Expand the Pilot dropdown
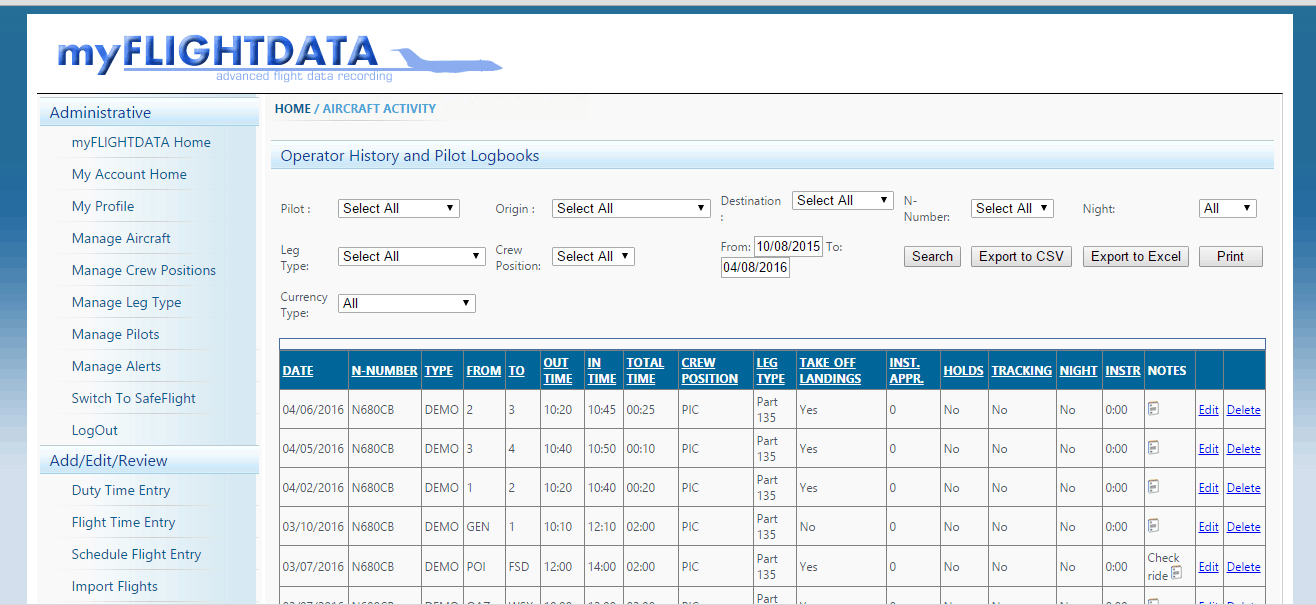 point(398,208)
